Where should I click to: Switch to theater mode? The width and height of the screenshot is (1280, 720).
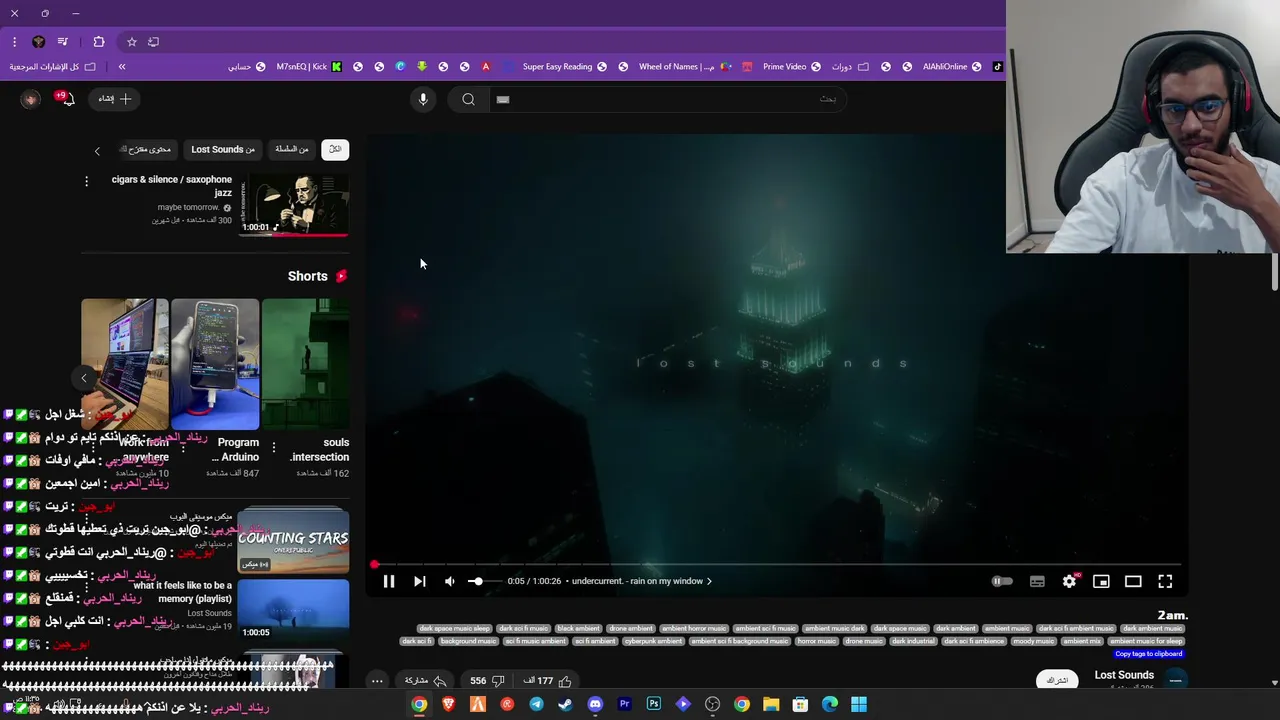[x=1133, y=581]
